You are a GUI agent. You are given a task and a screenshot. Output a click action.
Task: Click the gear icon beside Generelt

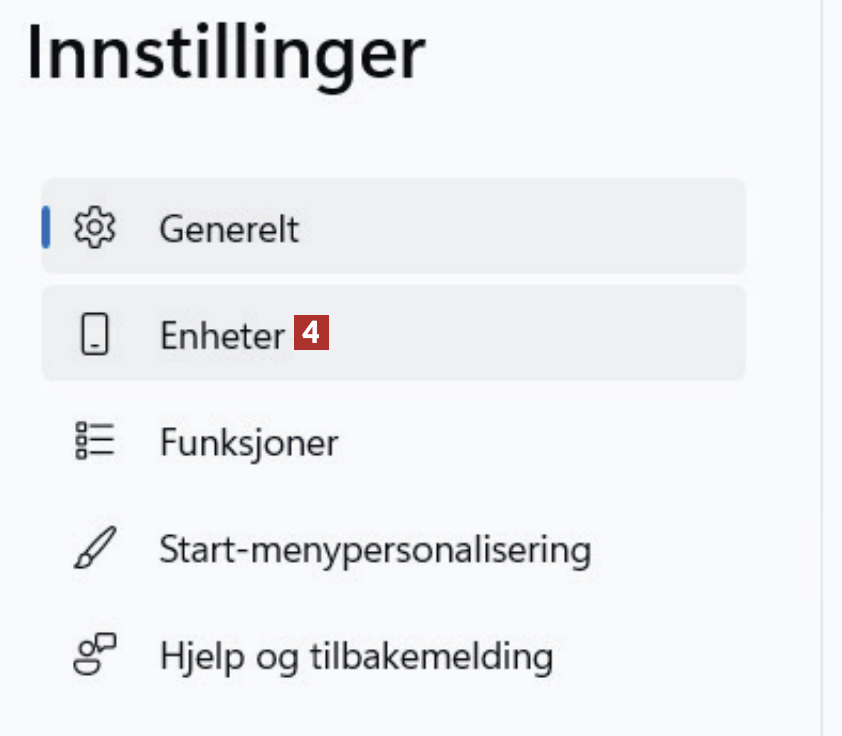click(95, 227)
